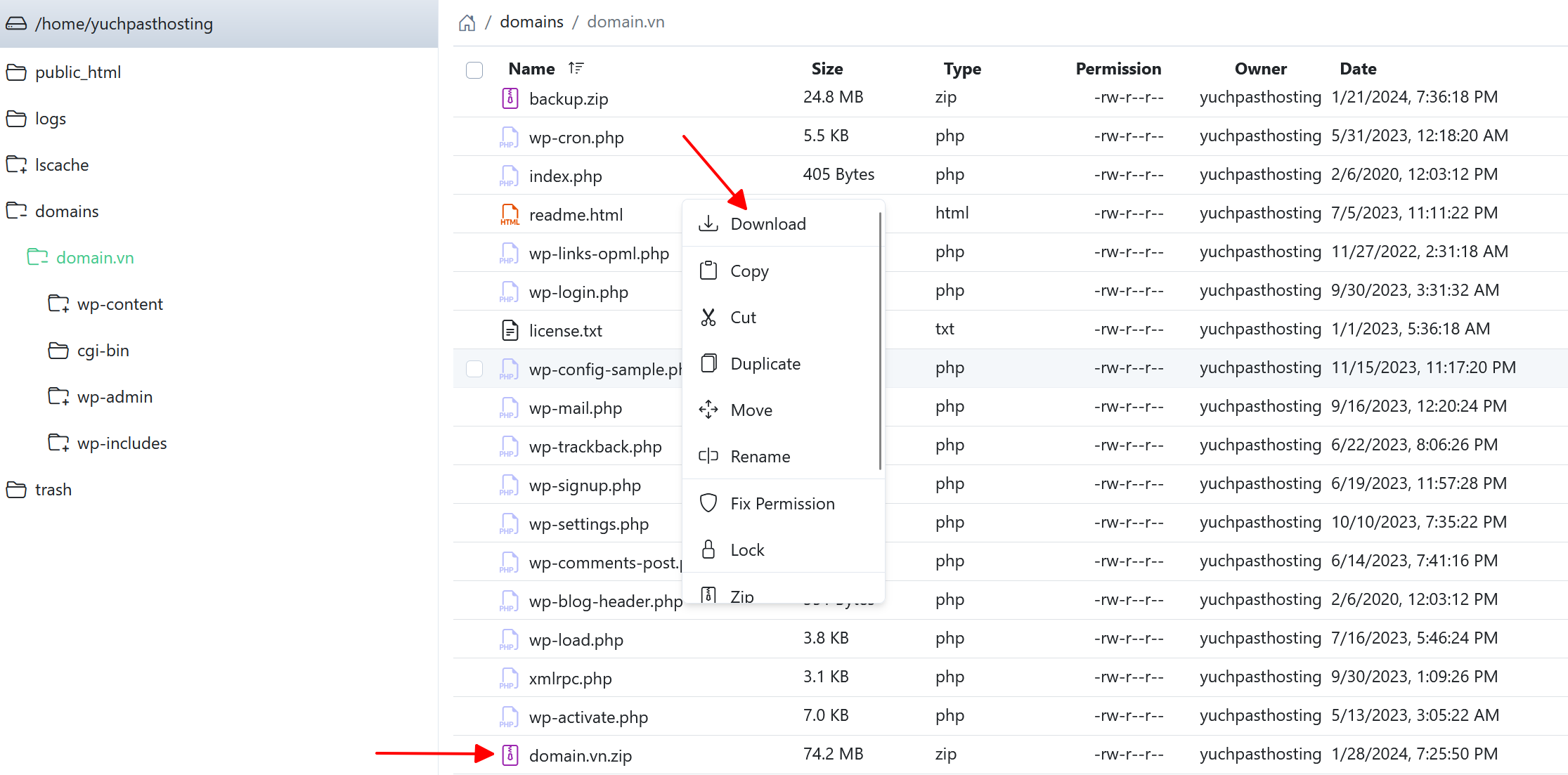Click the license.txt text file icon

point(510,330)
